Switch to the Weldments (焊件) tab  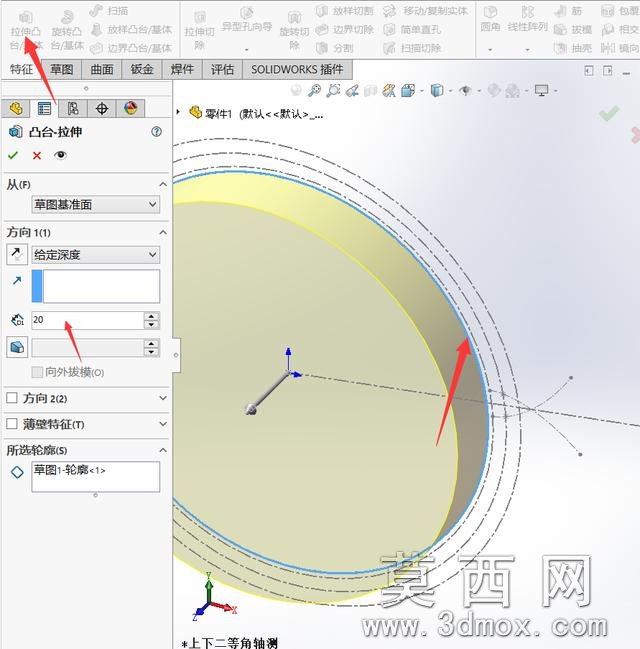coord(182,69)
